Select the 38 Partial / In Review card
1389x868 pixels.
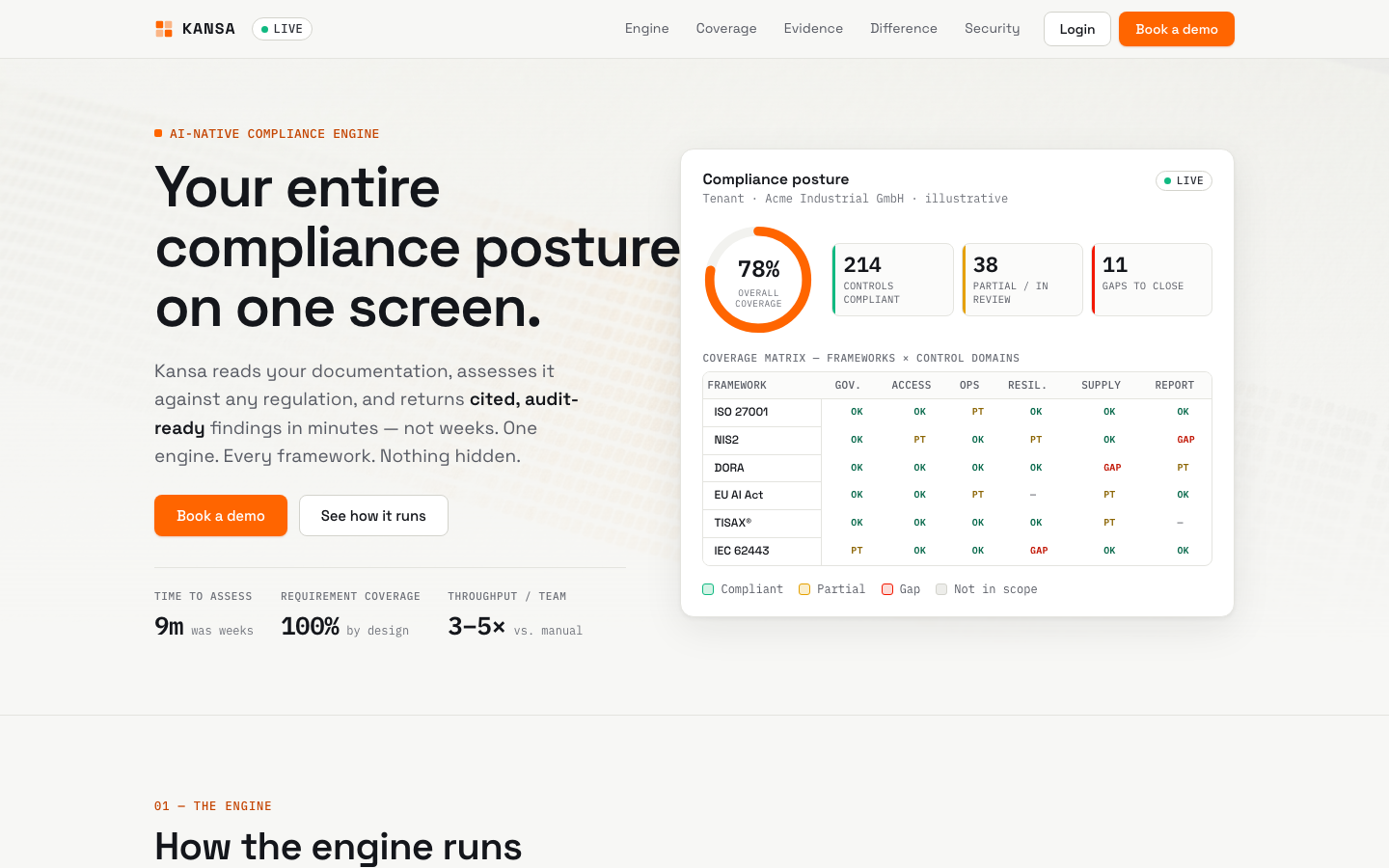(x=1022, y=280)
